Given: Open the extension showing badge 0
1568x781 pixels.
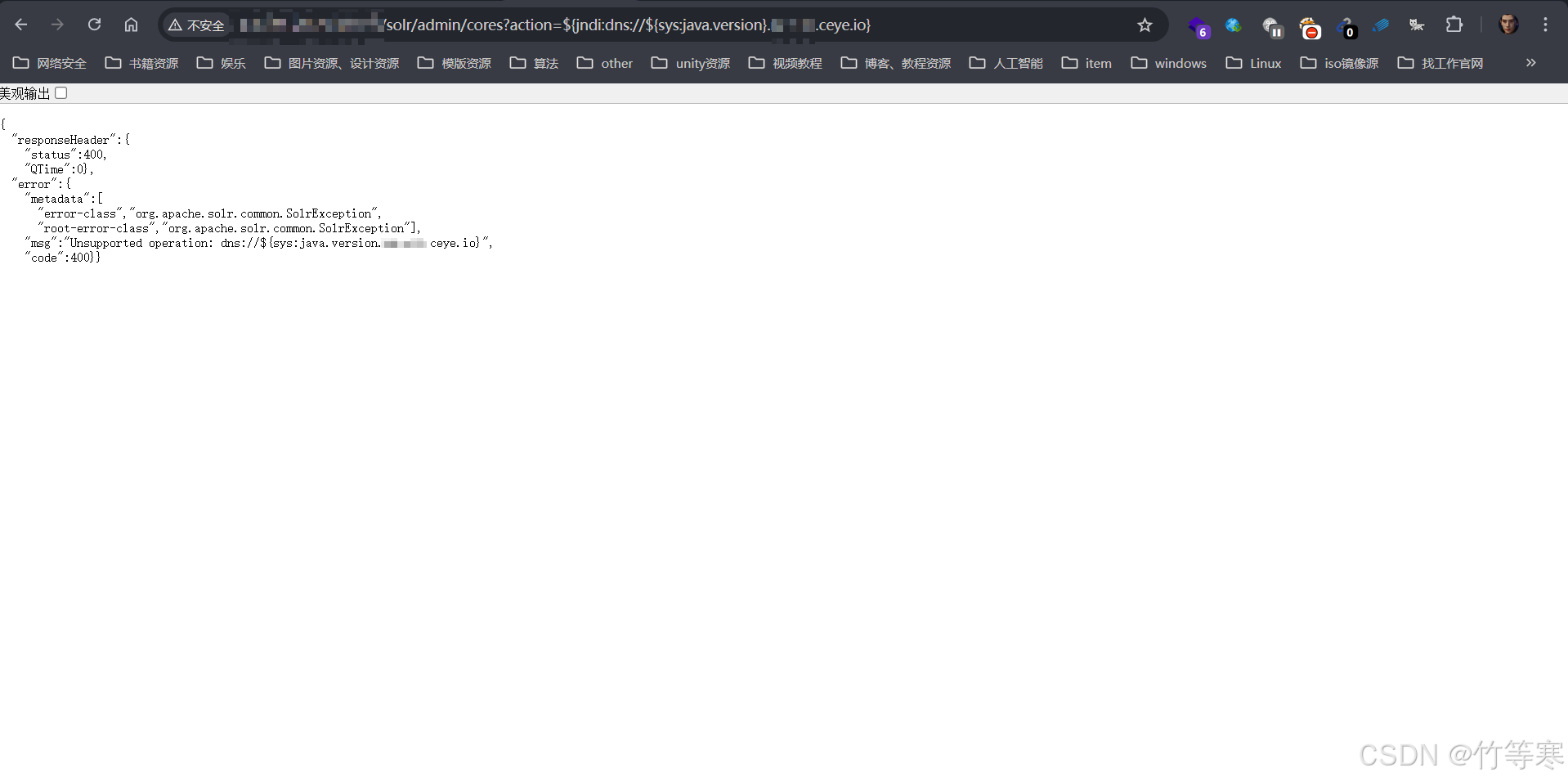Looking at the screenshot, I should click(x=1347, y=28).
